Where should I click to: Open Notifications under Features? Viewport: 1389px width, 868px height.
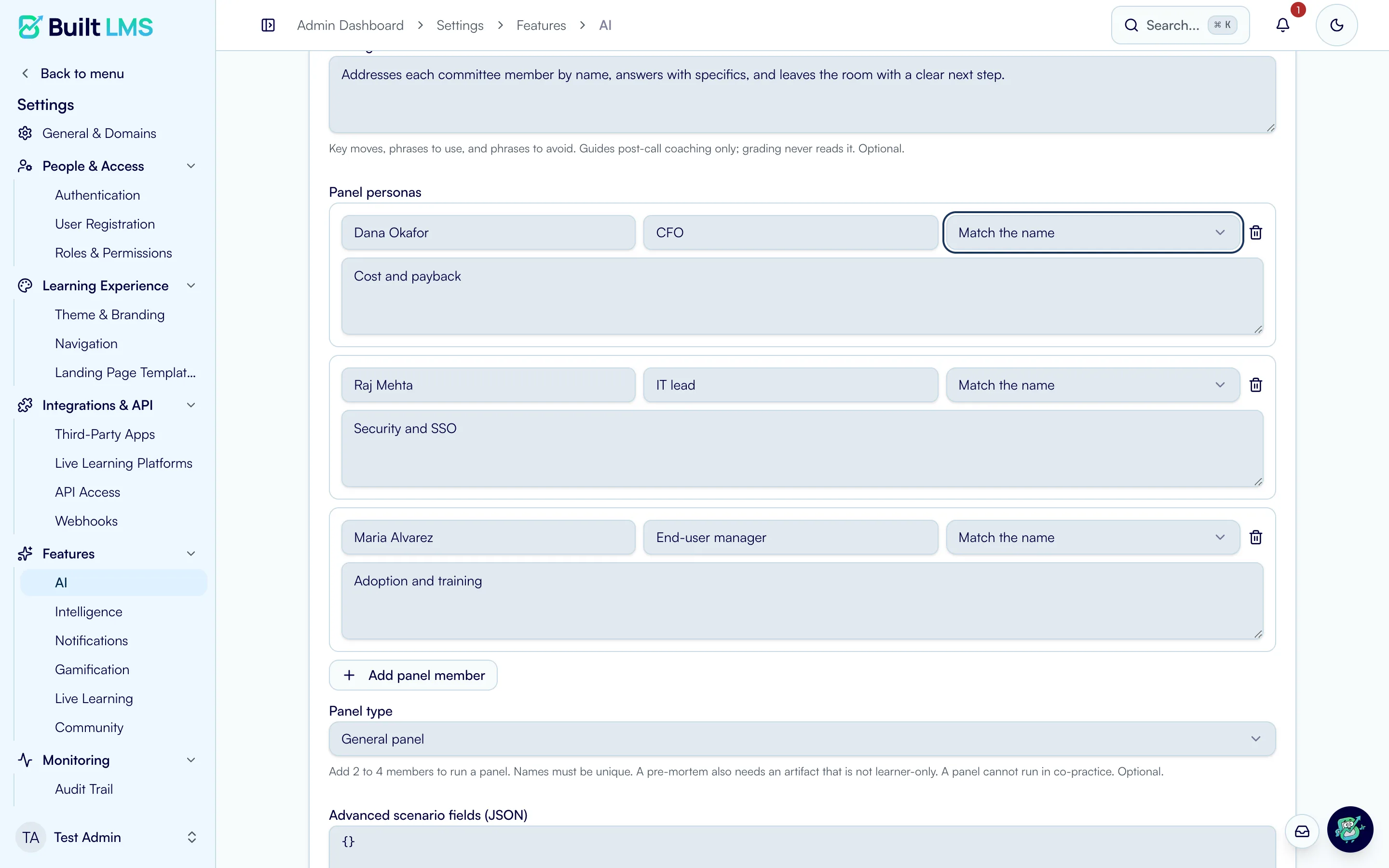click(x=91, y=641)
